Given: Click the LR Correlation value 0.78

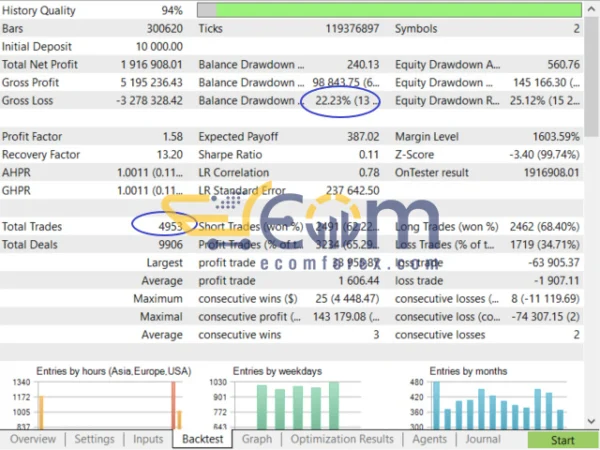Looking at the screenshot, I should (x=369, y=172).
